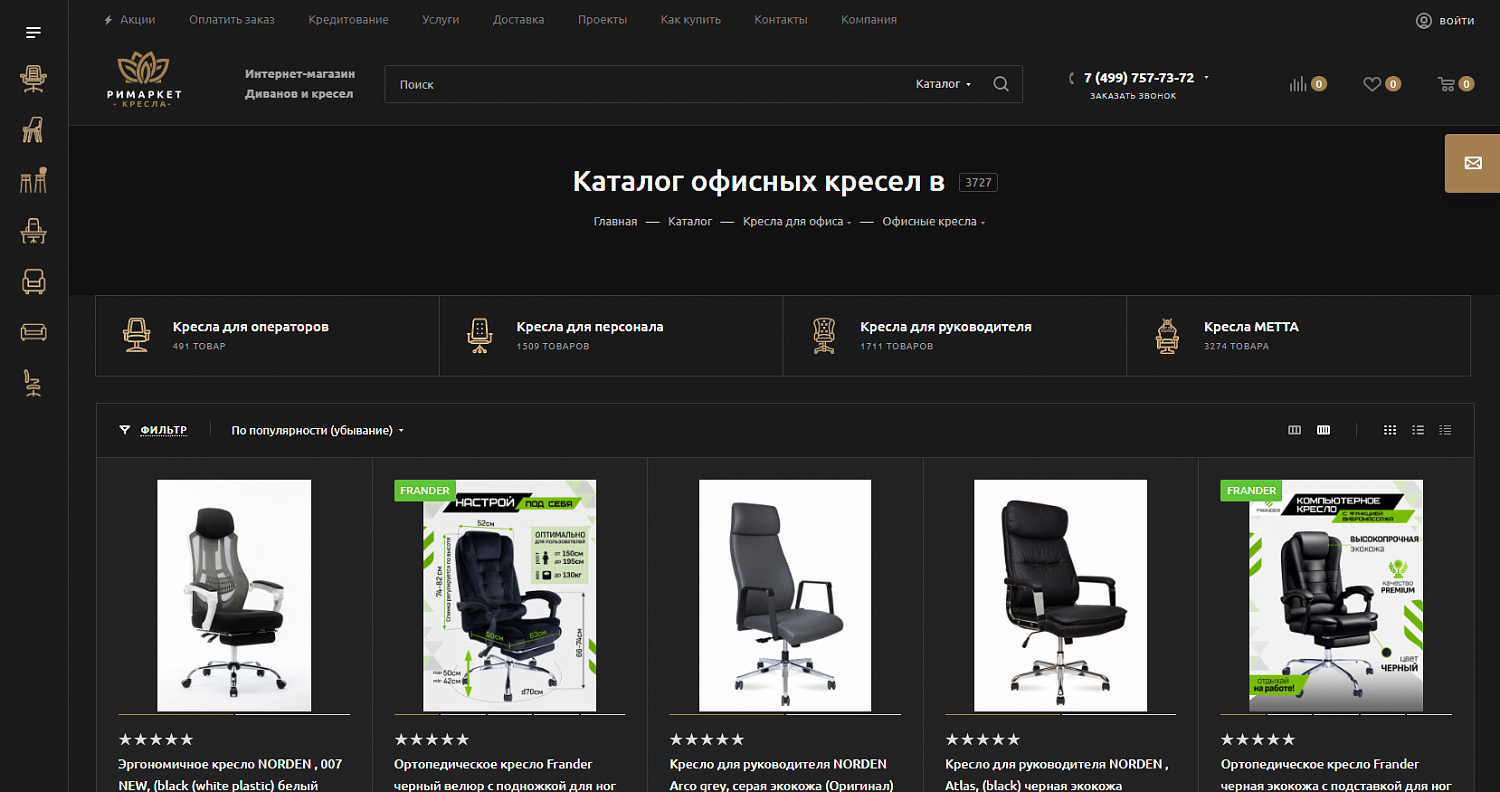
Task: Select the list view with thumbnails
Action: click(1418, 430)
